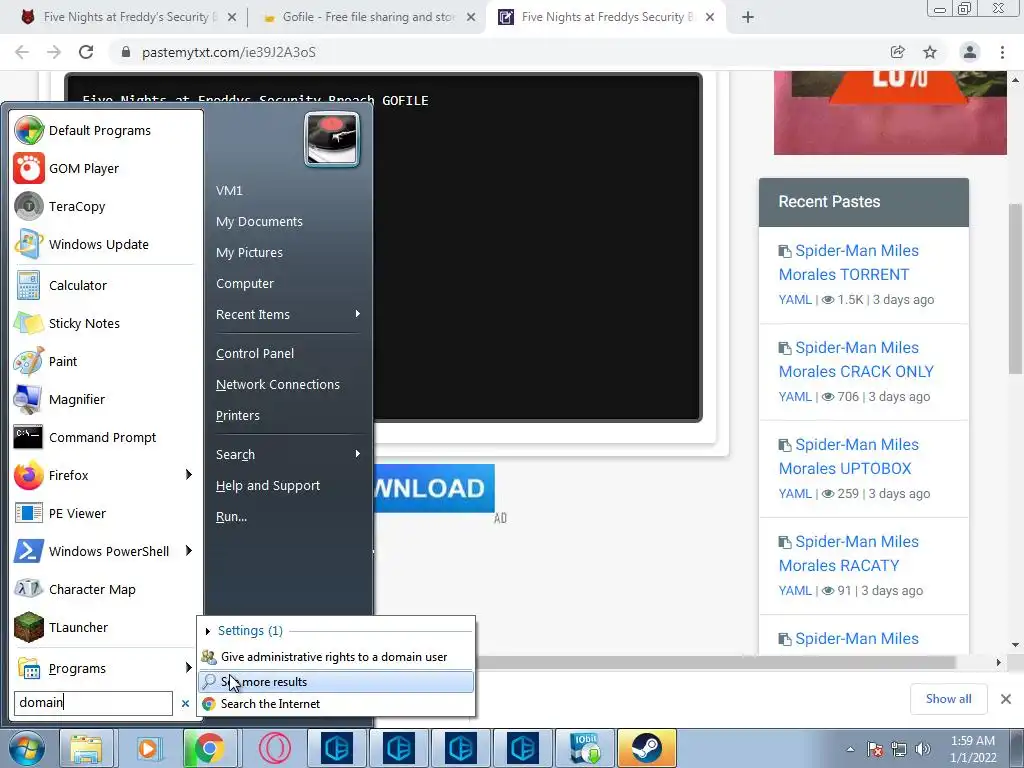This screenshot has height=768, width=1024.
Task: Close the downloads bar
Action: [x=1006, y=699]
